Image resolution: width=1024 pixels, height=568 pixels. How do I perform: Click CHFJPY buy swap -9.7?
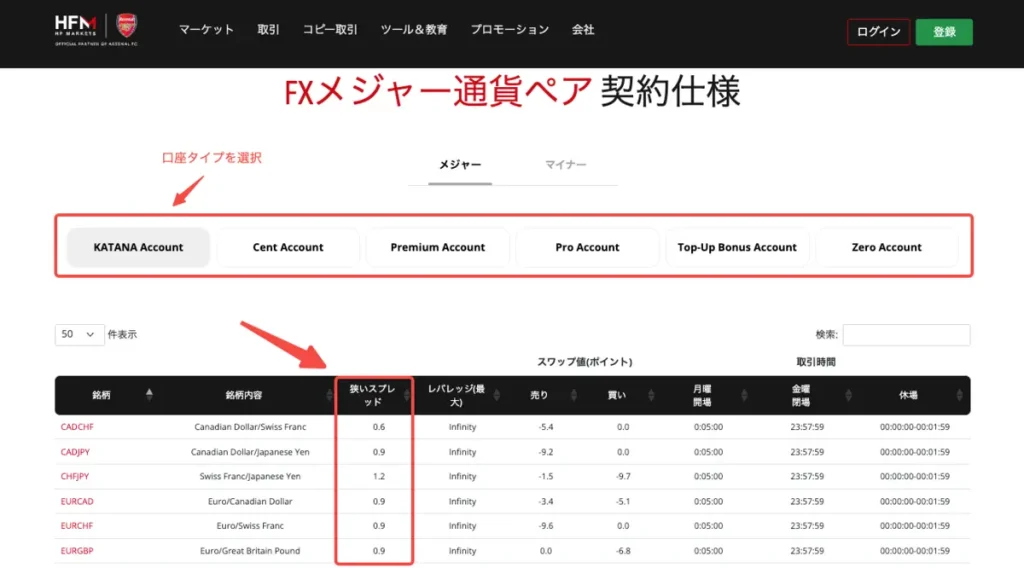click(x=623, y=477)
